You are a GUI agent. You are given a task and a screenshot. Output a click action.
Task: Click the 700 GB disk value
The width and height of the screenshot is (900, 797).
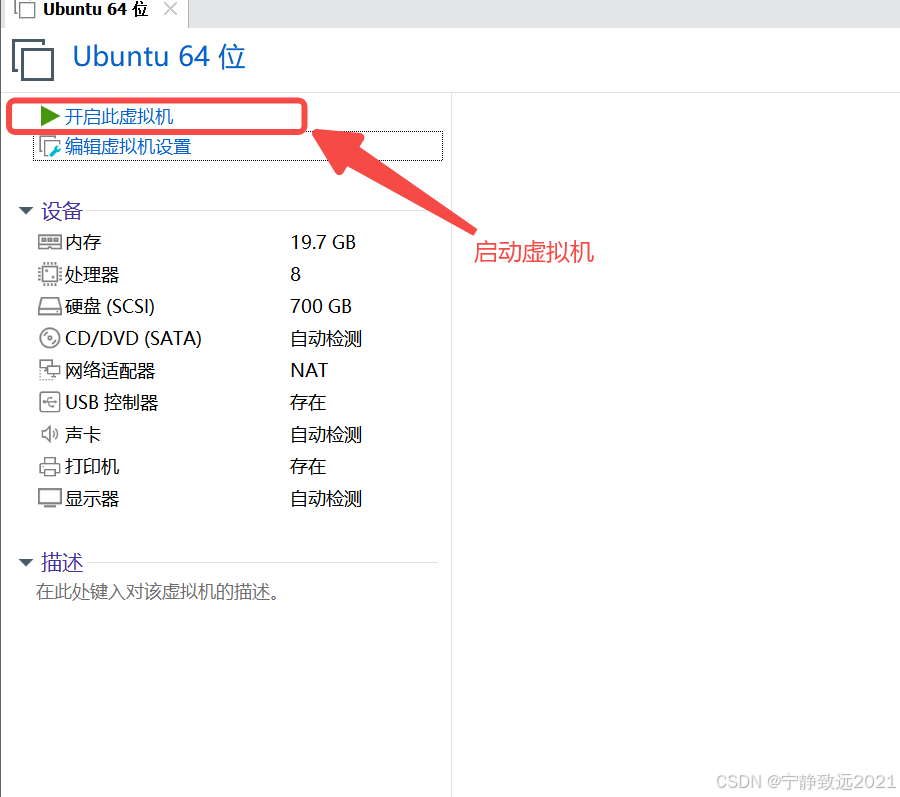pyautogui.click(x=321, y=306)
